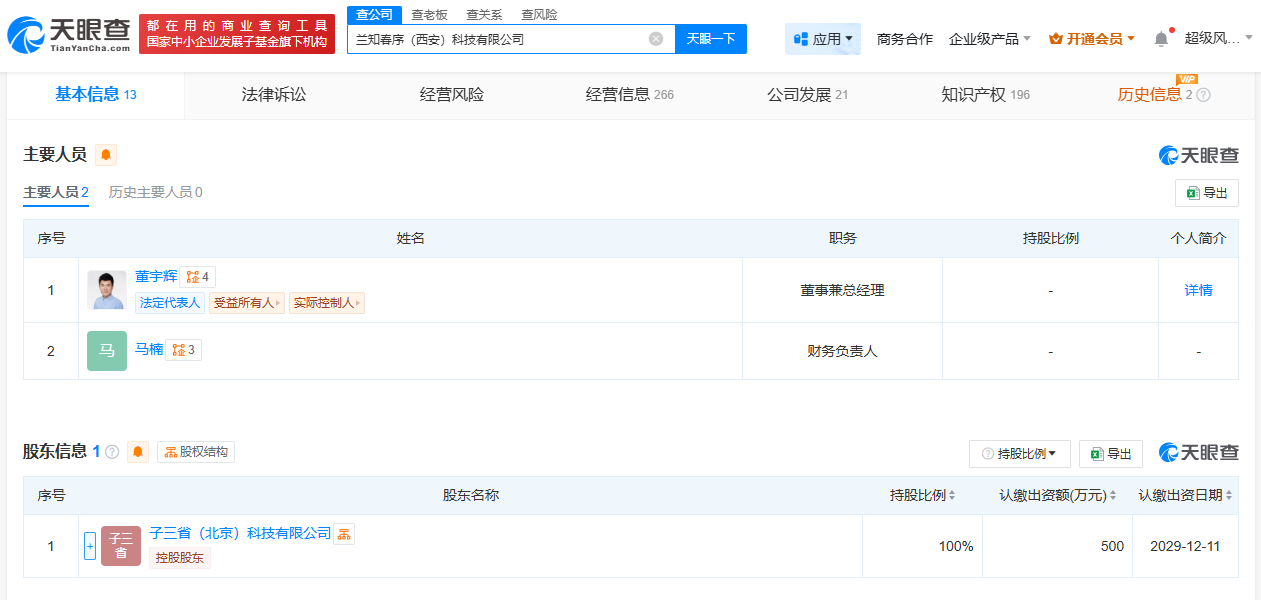Open 马楠's profile link
The width and height of the screenshot is (1261, 600).
(x=149, y=349)
